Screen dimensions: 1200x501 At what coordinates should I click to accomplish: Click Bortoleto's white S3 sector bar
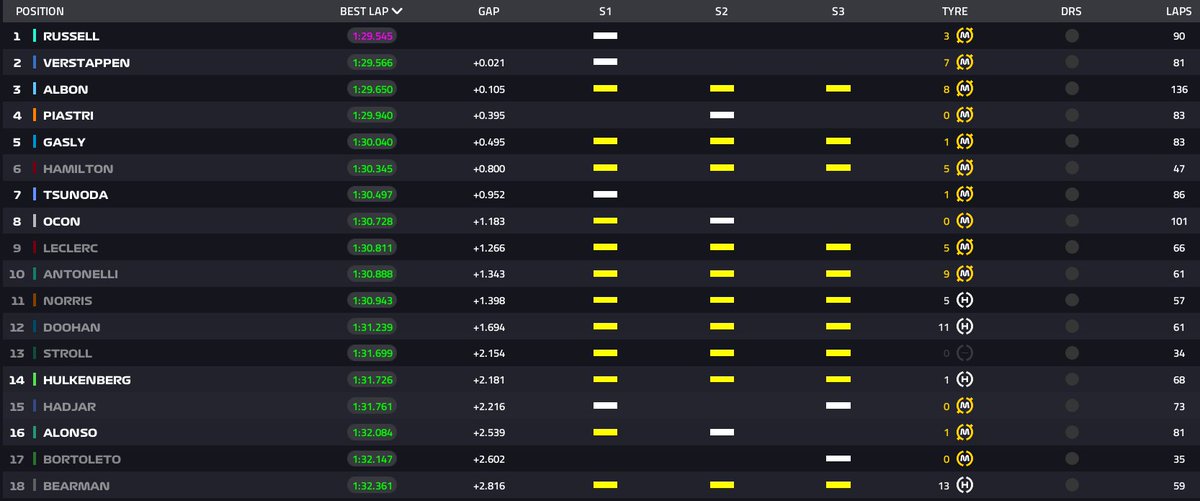pyautogui.click(x=838, y=459)
